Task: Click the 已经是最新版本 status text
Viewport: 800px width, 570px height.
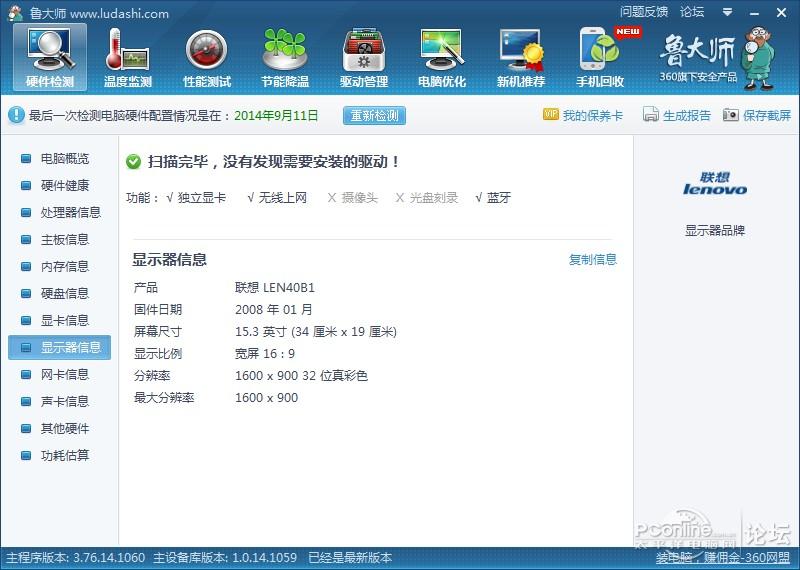Action: click(x=350, y=558)
